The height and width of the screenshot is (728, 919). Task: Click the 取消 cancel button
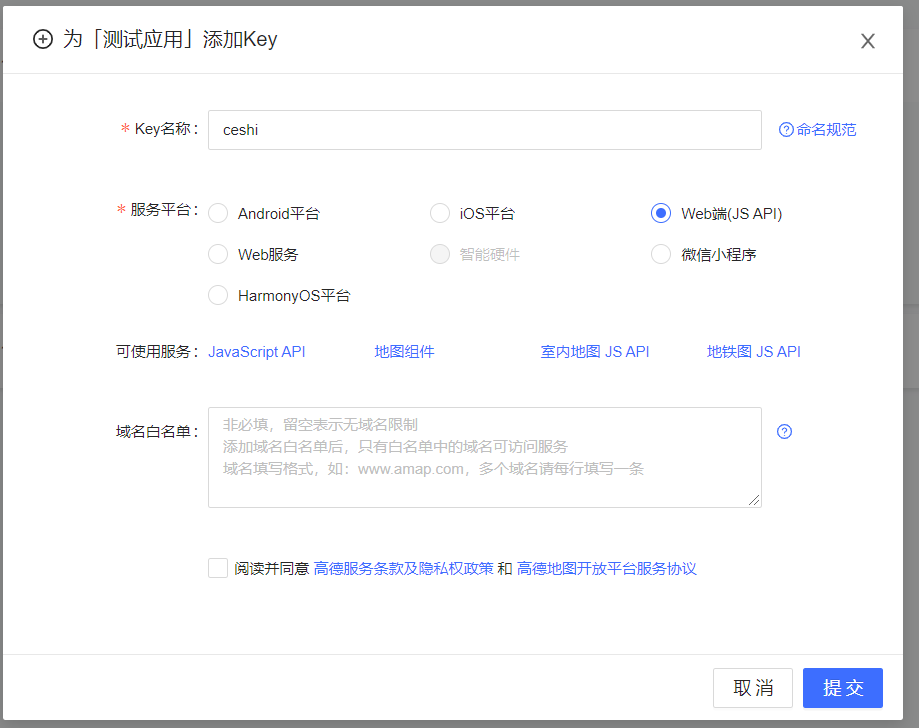(x=752, y=687)
